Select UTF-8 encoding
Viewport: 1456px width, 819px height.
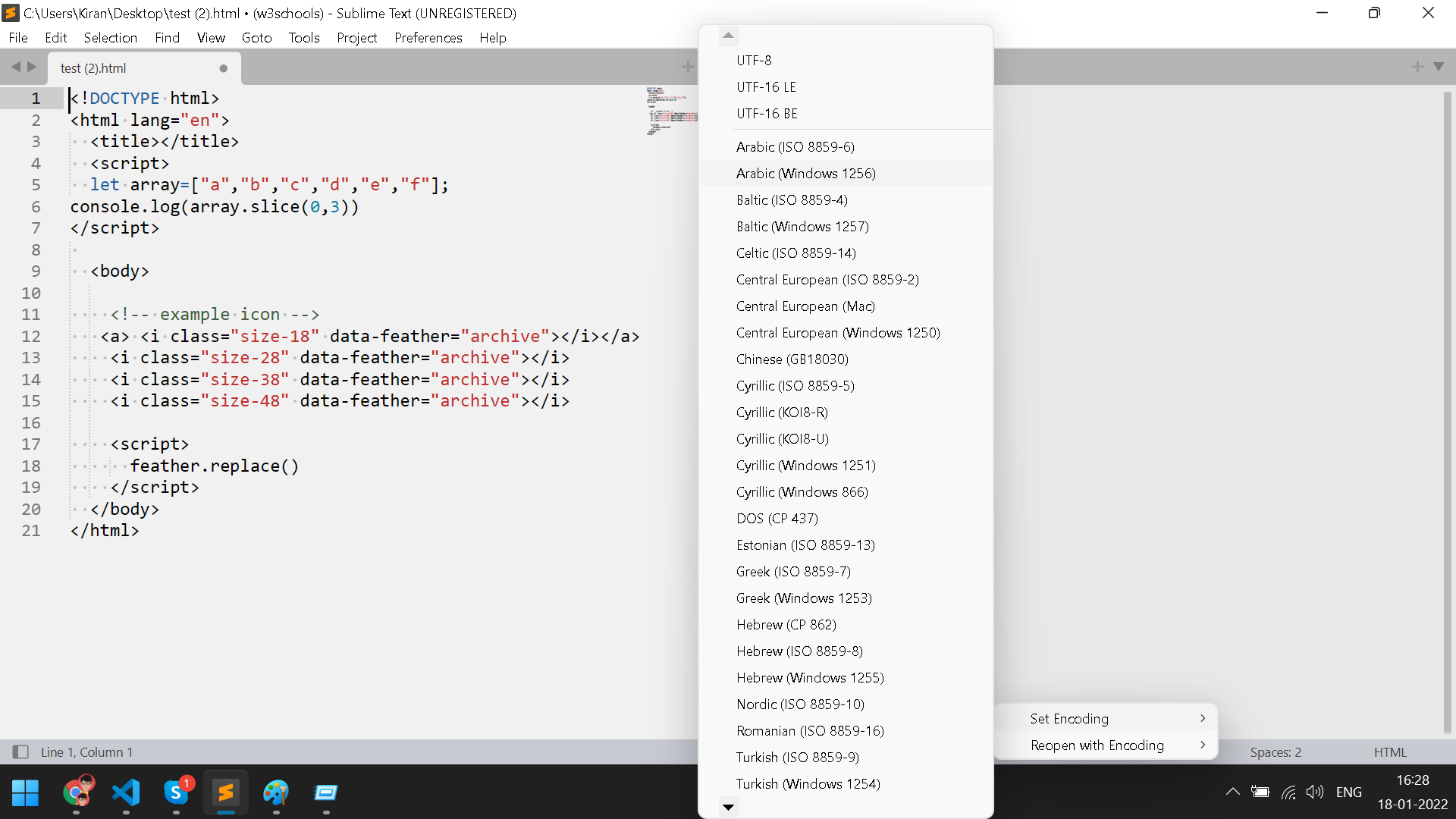[x=754, y=60]
